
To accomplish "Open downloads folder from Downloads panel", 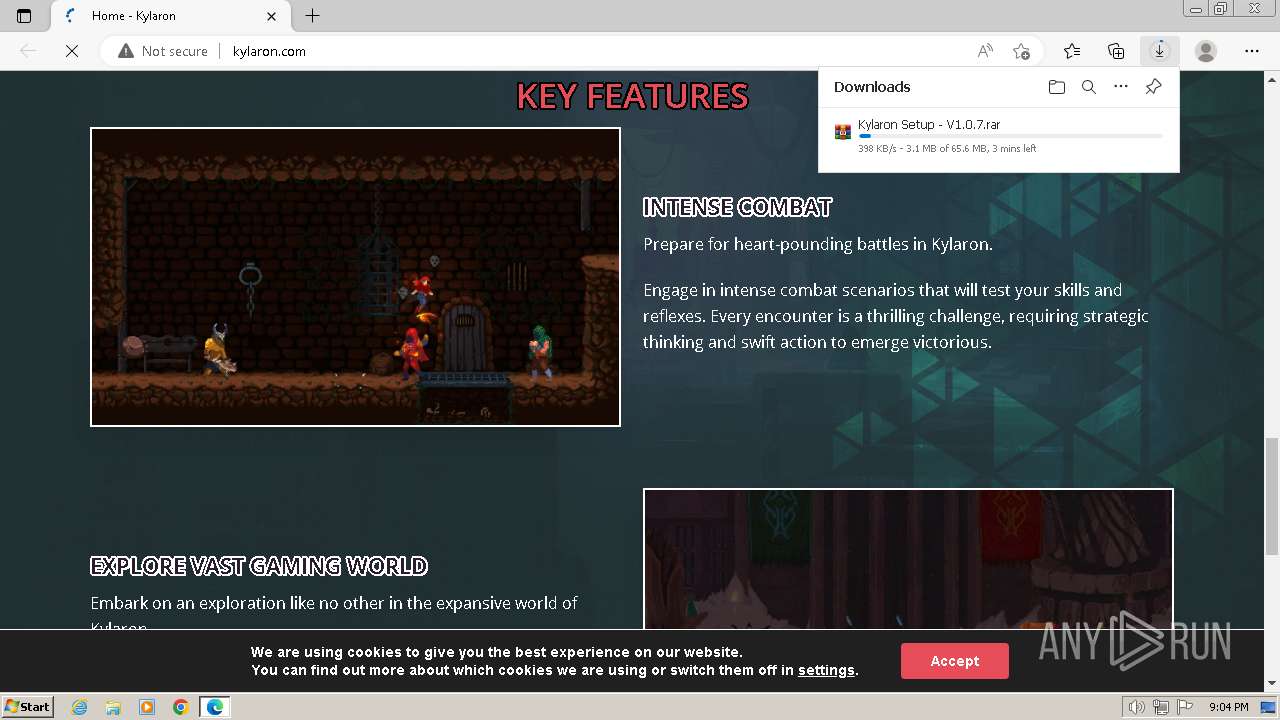I will pos(1057,87).
